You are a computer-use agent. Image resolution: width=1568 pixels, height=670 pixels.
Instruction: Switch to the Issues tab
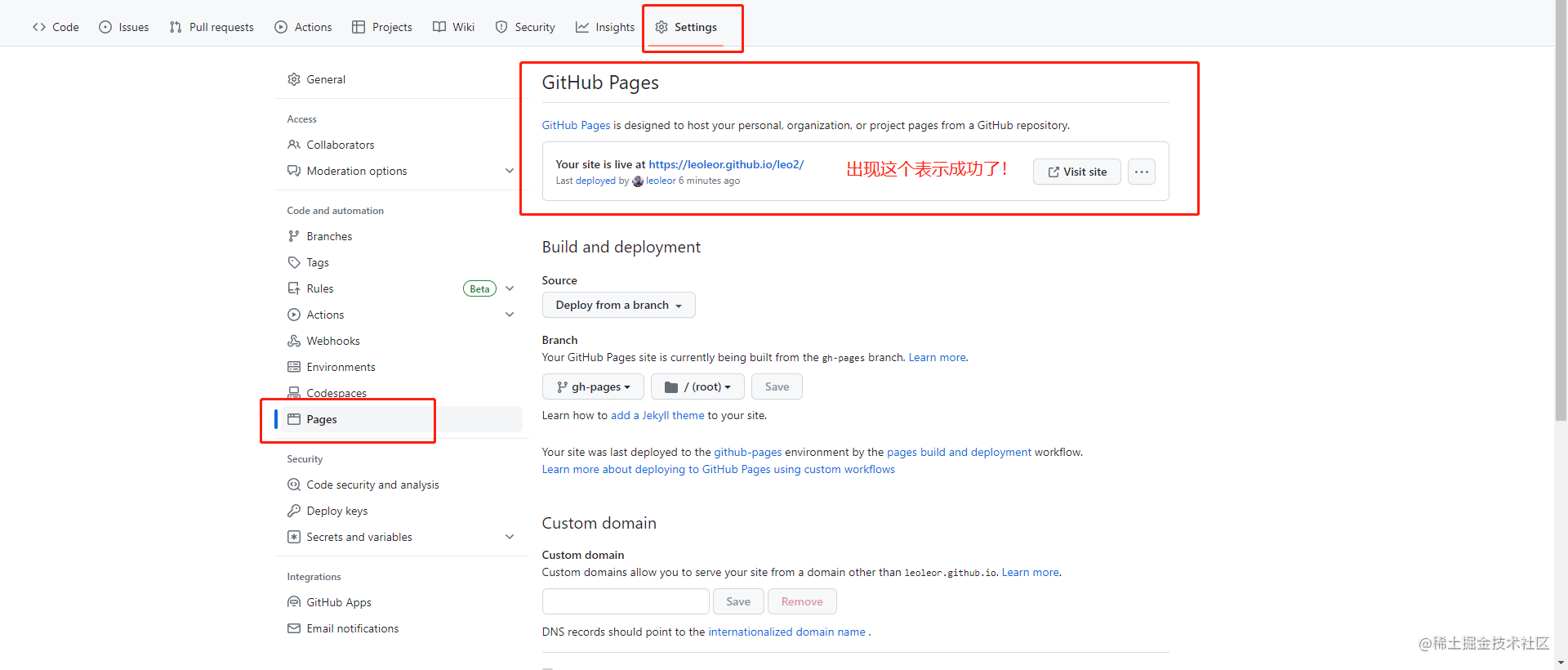(123, 27)
